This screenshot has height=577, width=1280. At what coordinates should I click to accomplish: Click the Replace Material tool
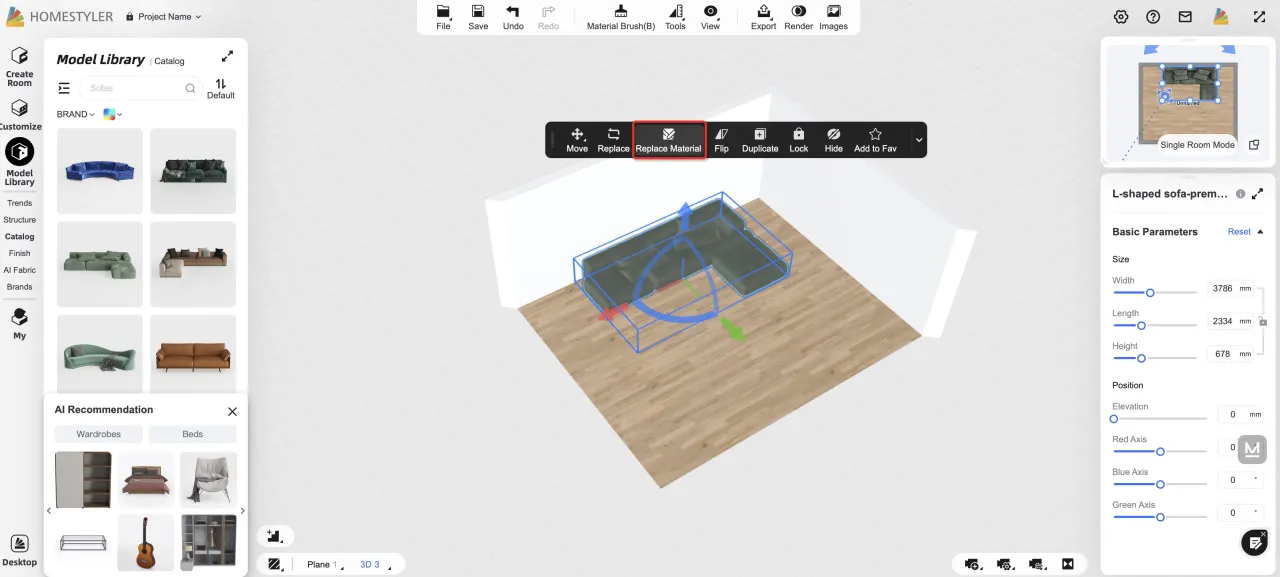click(669, 140)
